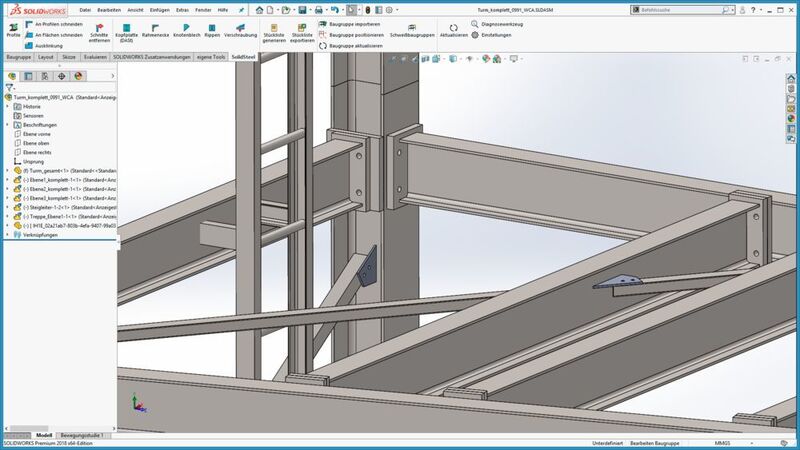Open the ConfigurationManager tab icon
The width and height of the screenshot is (800, 450).
tap(45, 76)
